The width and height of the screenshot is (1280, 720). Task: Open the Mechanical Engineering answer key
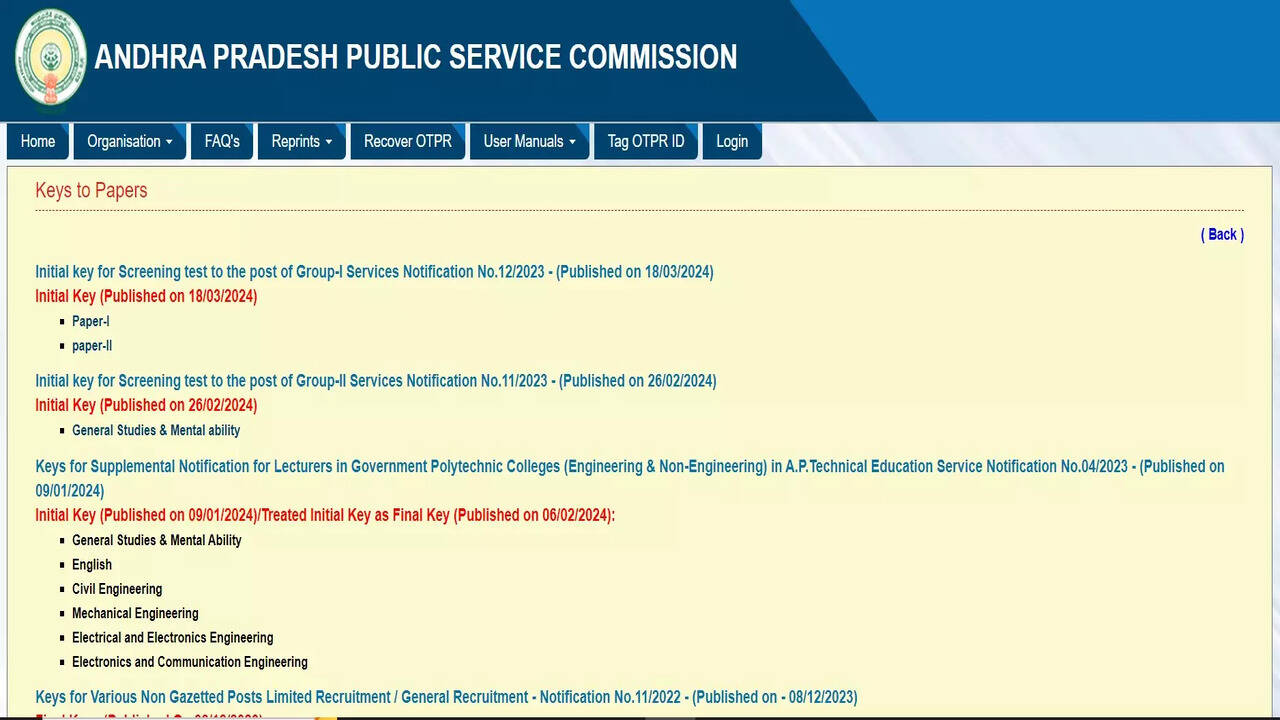tap(135, 613)
